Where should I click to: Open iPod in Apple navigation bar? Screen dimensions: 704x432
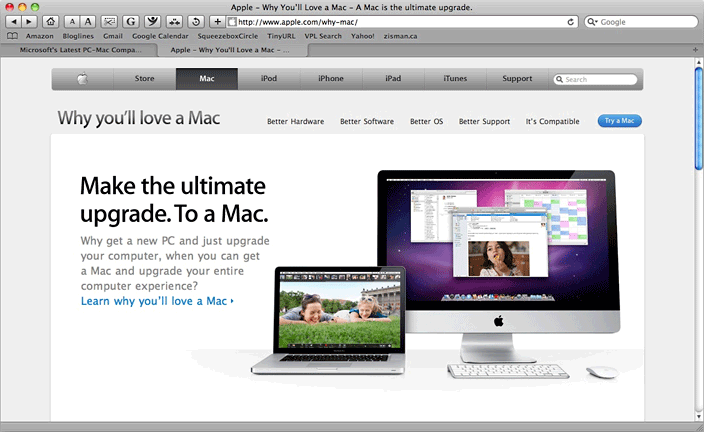(269, 79)
